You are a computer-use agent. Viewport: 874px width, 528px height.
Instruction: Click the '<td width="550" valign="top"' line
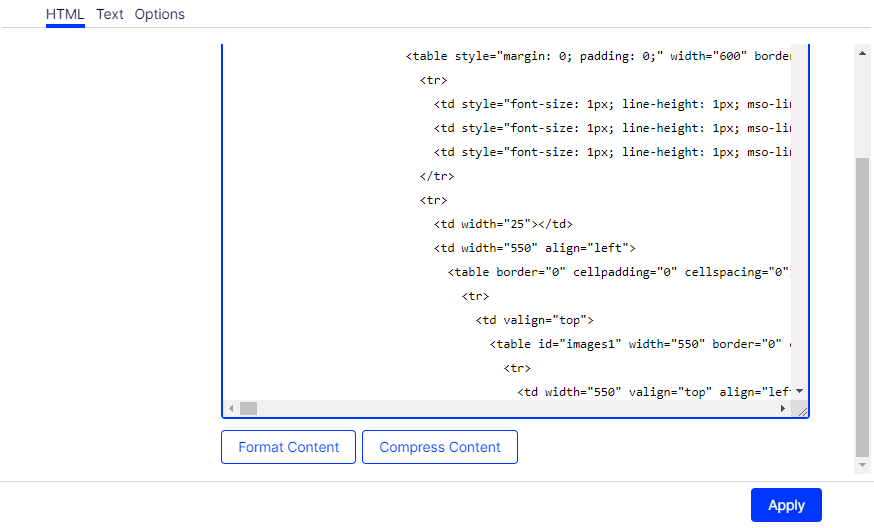(654, 392)
